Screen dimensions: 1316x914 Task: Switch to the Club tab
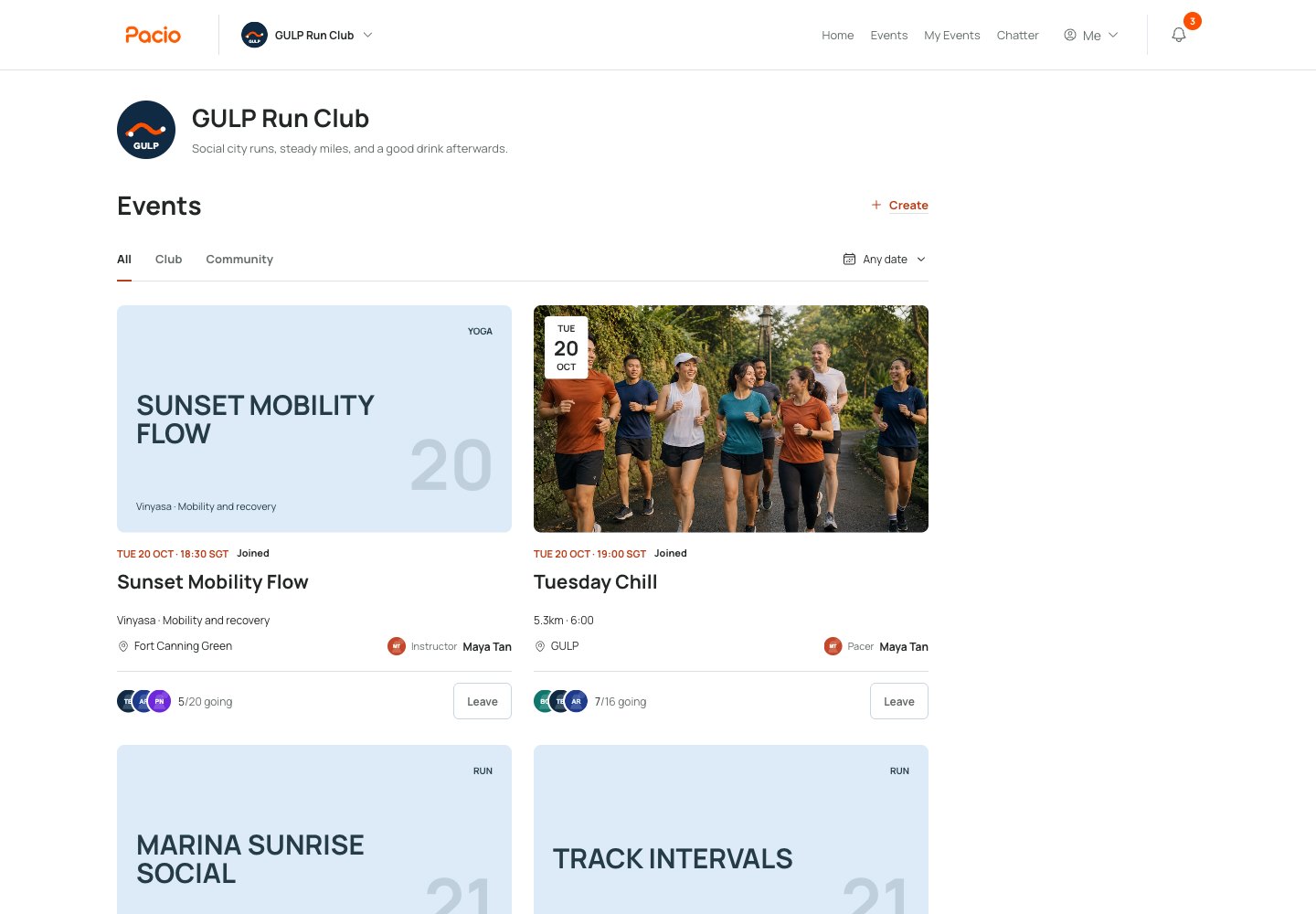coord(168,260)
